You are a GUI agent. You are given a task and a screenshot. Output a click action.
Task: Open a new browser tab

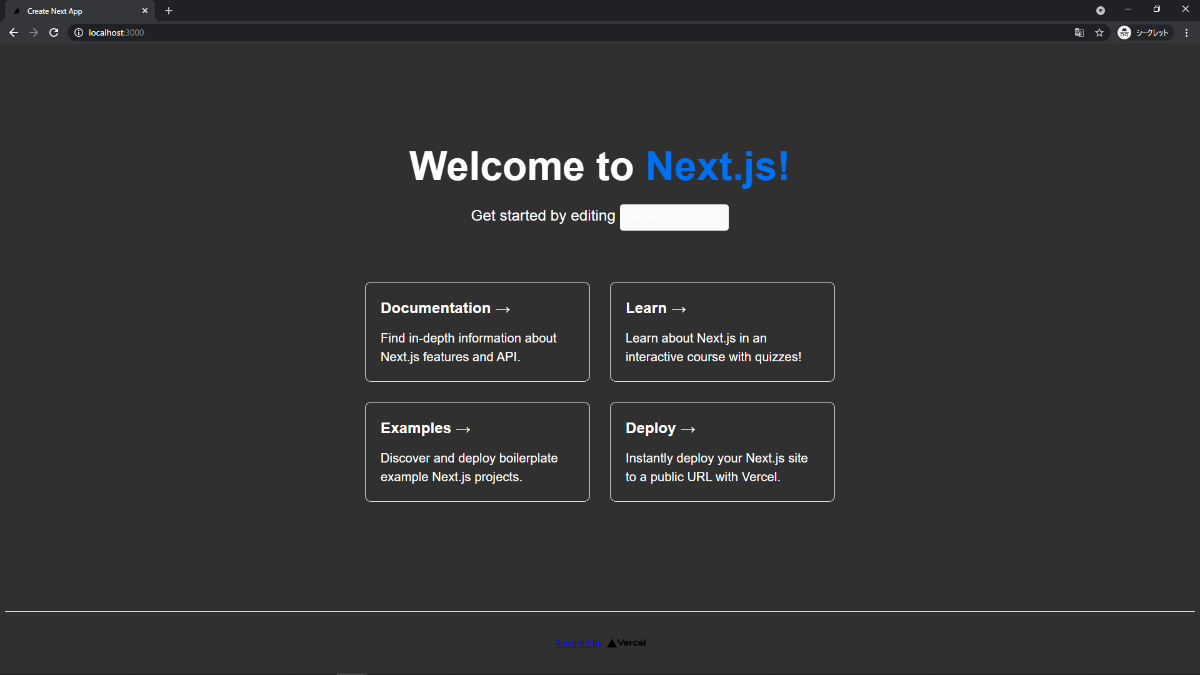pos(168,11)
